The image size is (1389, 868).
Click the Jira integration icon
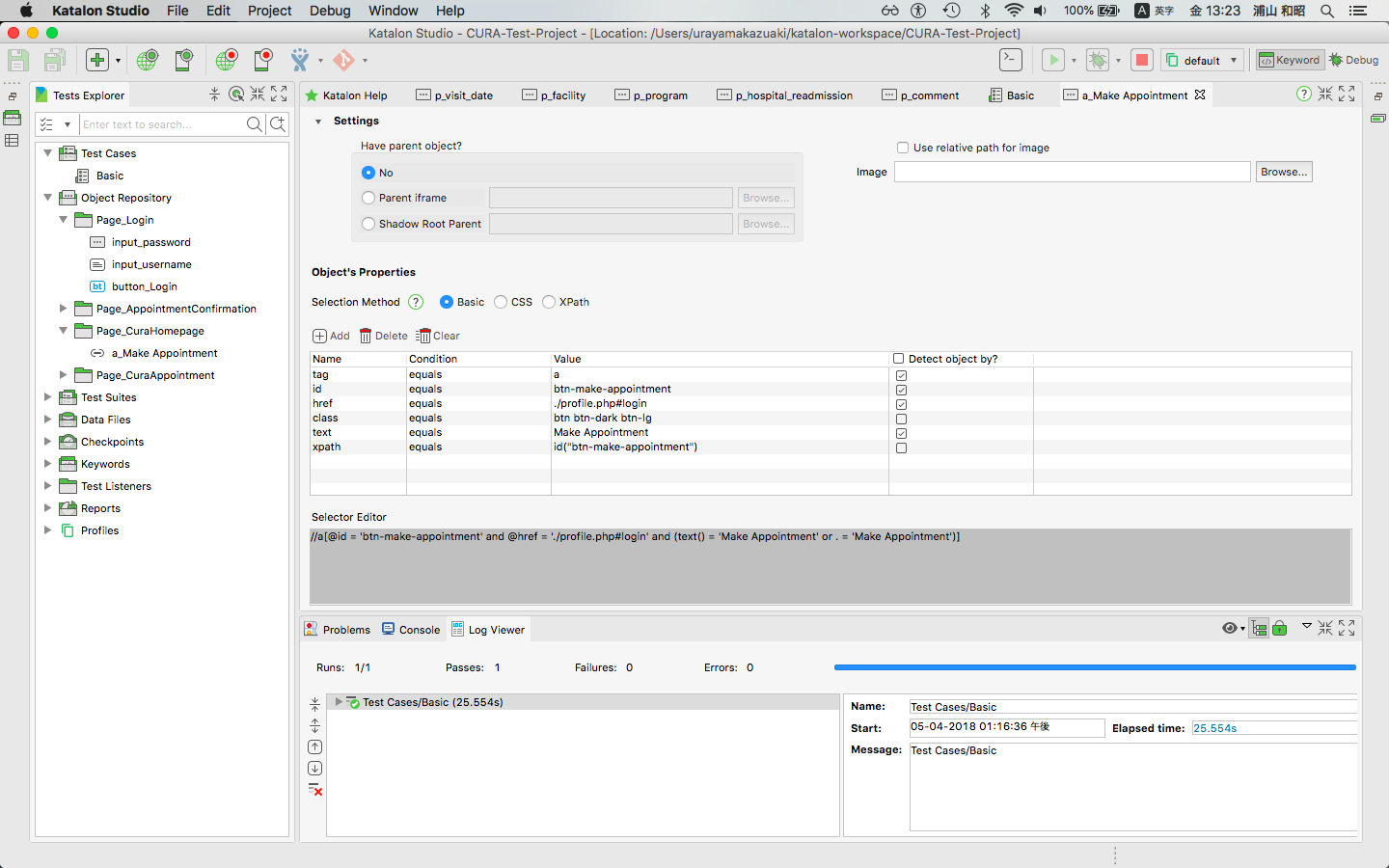pos(300,60)
